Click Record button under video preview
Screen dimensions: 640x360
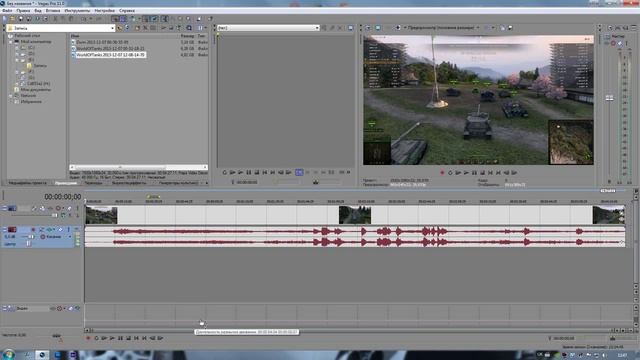(x=442, y=173)
